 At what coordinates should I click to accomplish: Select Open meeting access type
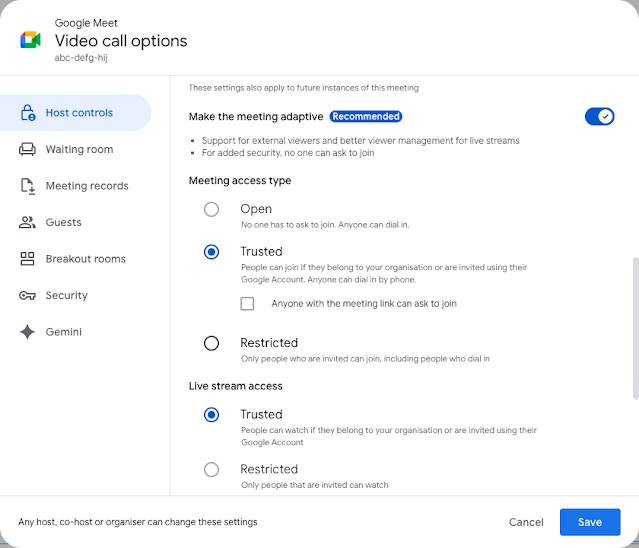[211, 210]
